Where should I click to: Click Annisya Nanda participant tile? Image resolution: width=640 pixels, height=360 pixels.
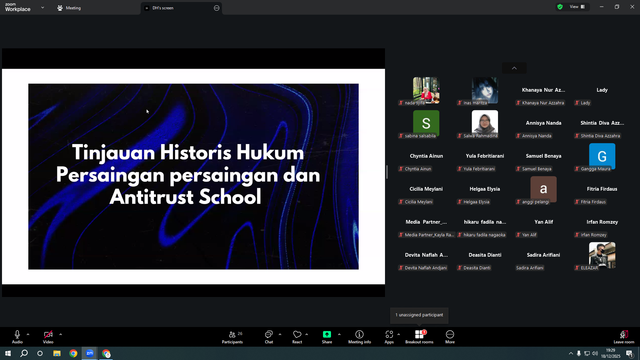(543, 125)
